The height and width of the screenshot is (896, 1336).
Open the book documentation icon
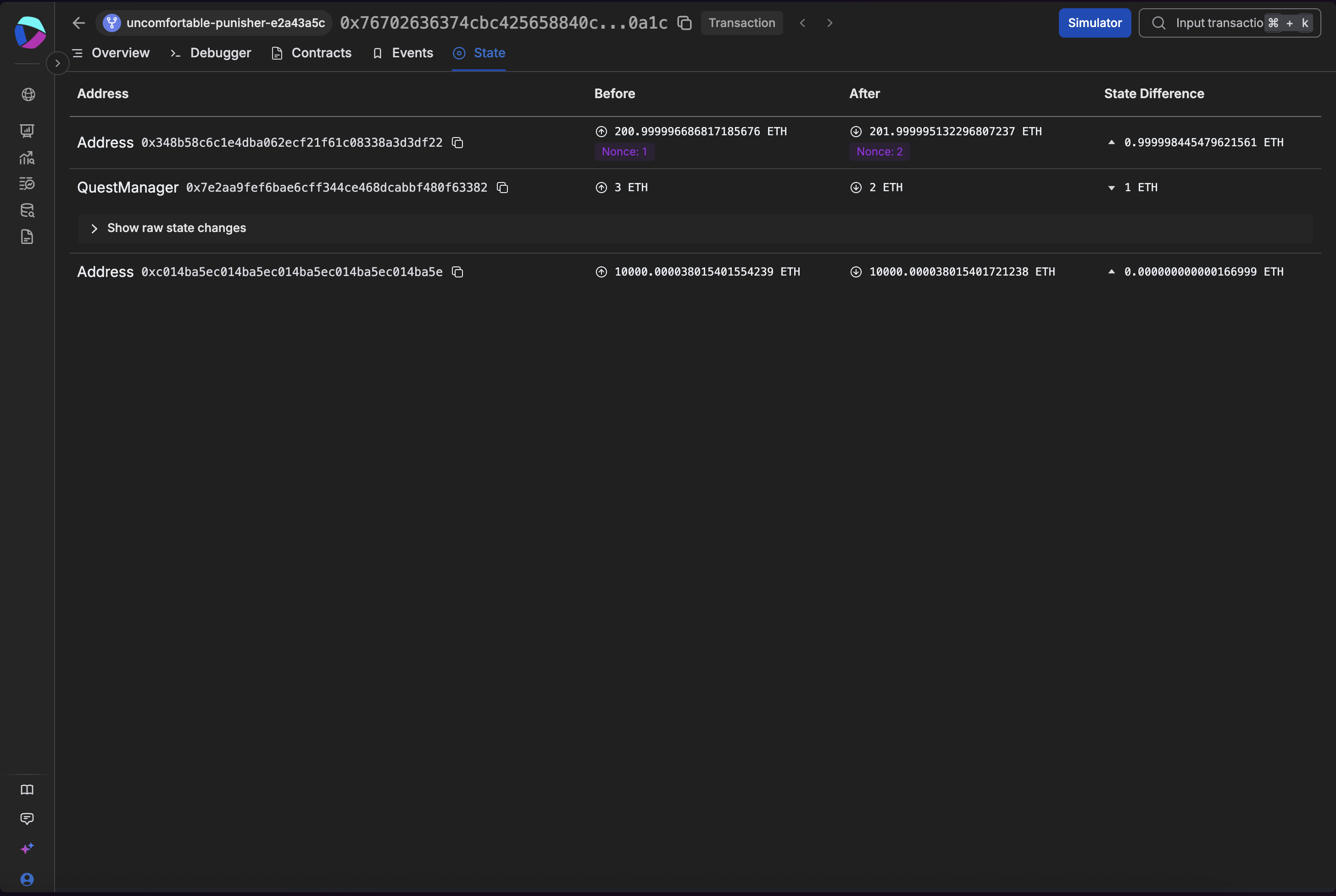(27, 790)
